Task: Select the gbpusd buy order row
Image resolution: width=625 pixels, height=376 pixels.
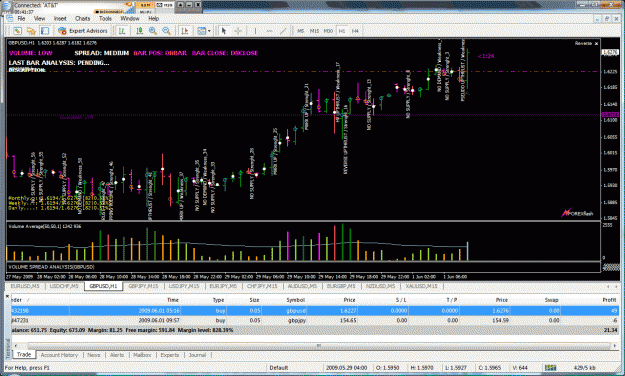Action: pyautogui.click(x=315, y=311)
